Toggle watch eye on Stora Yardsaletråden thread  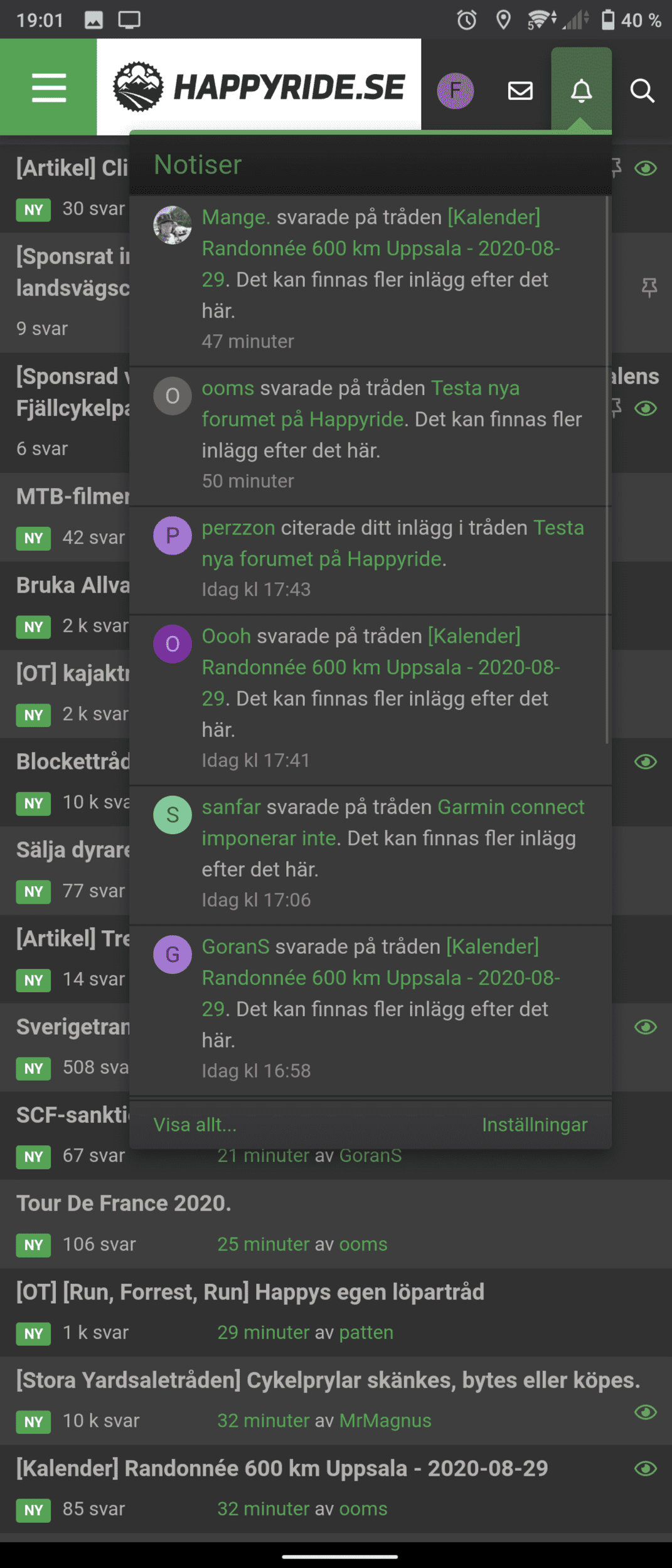tap(645, 1412)
